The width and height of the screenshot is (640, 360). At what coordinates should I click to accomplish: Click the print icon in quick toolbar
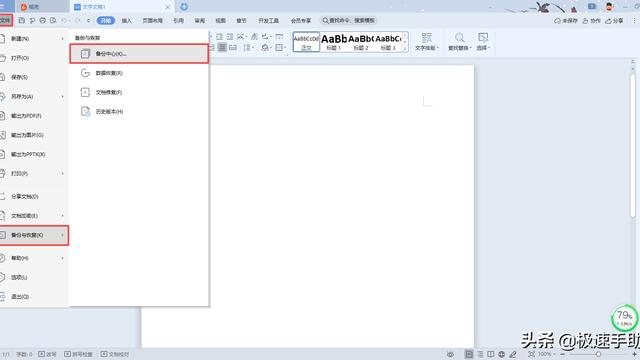(43, 20)
